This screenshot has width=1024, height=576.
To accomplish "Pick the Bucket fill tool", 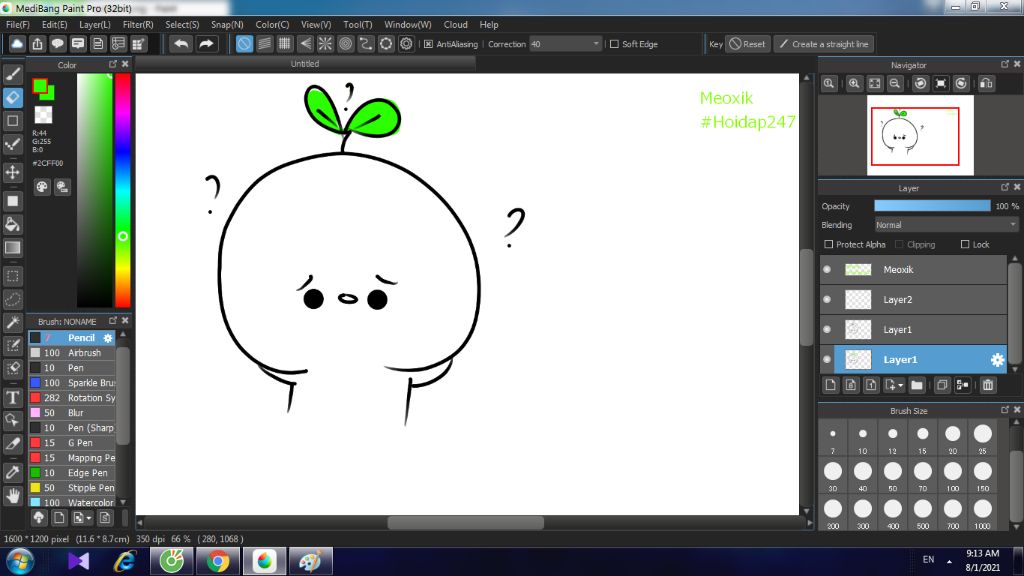I will tap(12, 225).
